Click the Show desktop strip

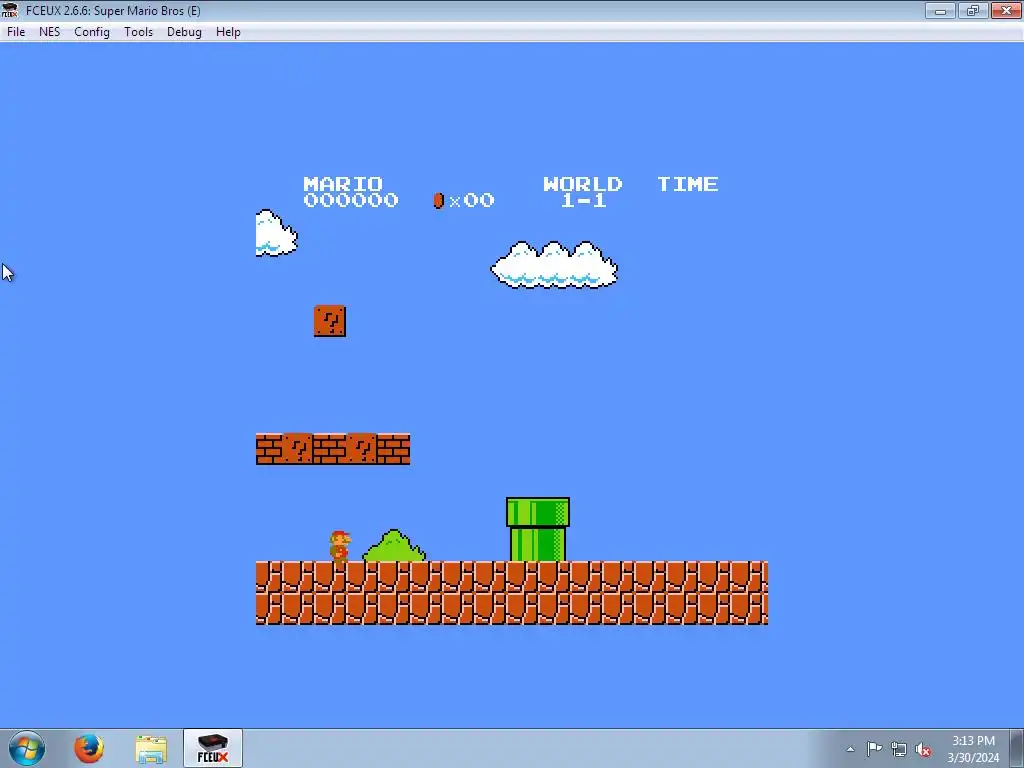tap(1017, 748)
